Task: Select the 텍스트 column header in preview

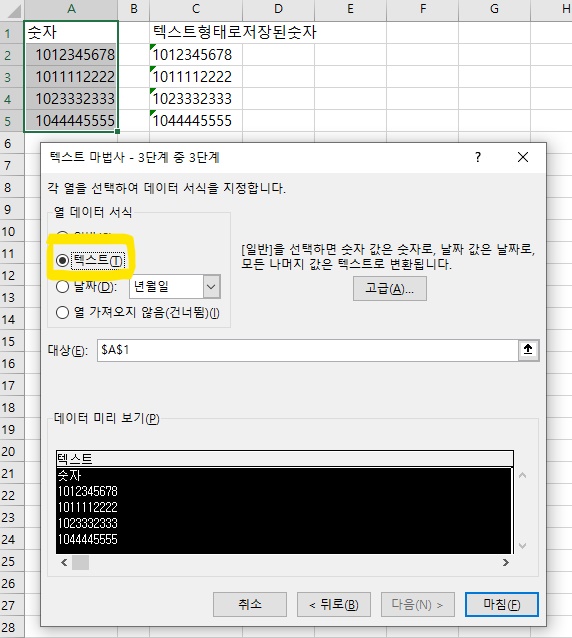Action: [x=284, y=459]
